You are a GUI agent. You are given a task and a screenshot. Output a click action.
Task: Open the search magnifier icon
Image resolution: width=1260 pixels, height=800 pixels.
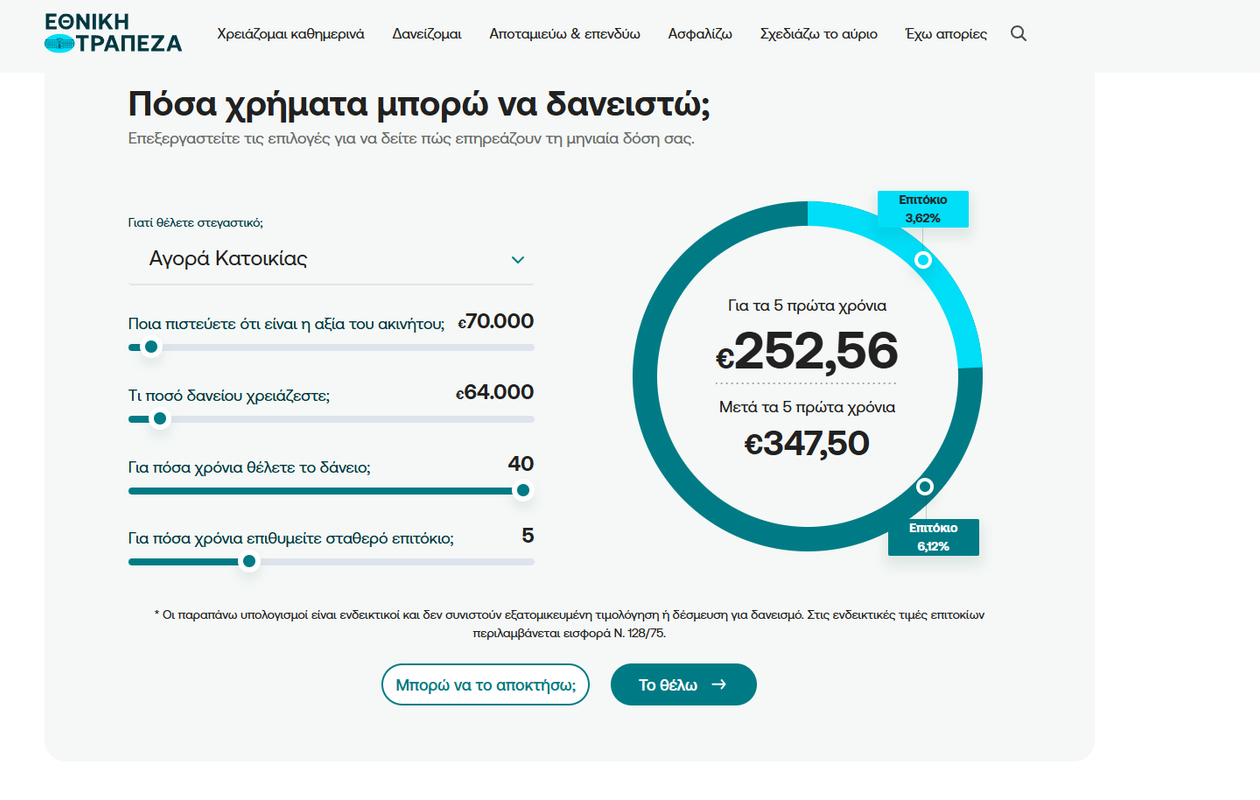(x=1018, y=33)
